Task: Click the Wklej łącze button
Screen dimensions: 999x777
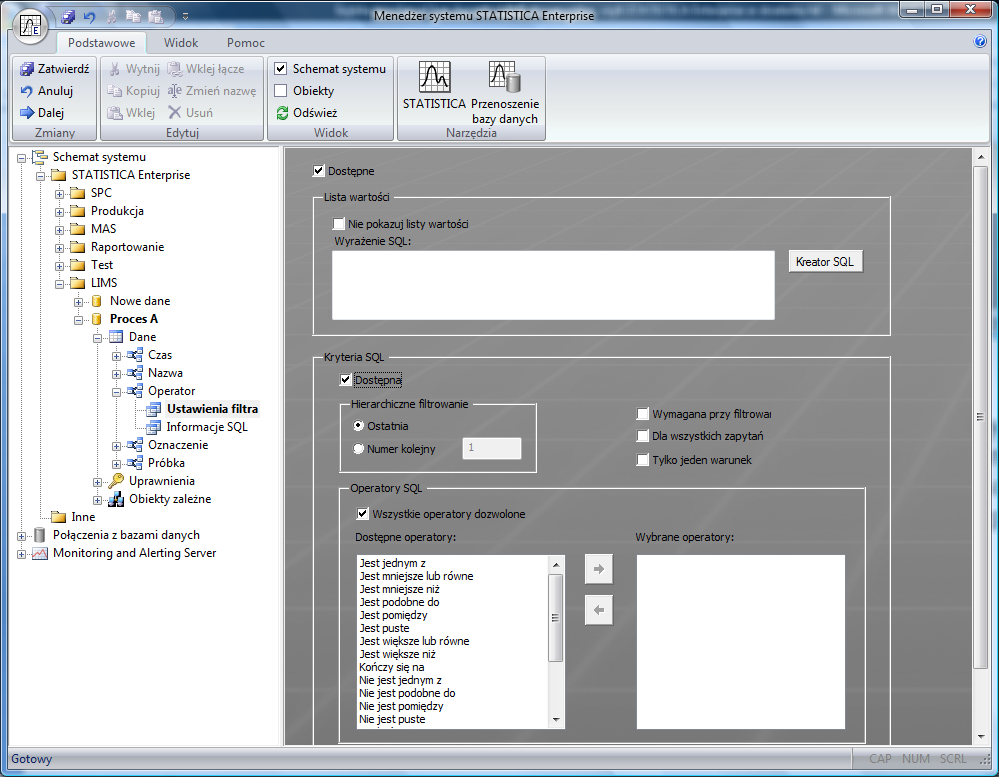Action: click(x=205, y=69)
